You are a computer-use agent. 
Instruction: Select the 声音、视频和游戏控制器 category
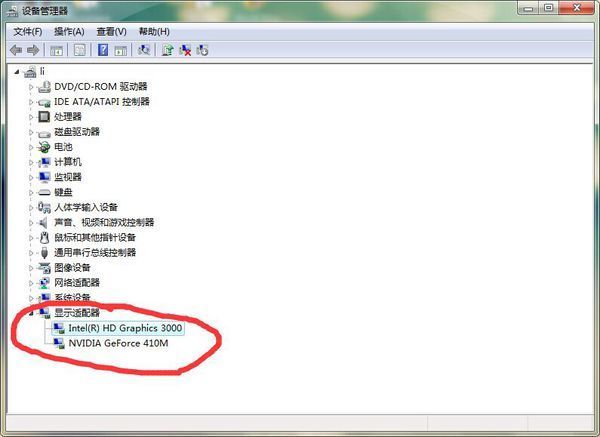[104, 222]
